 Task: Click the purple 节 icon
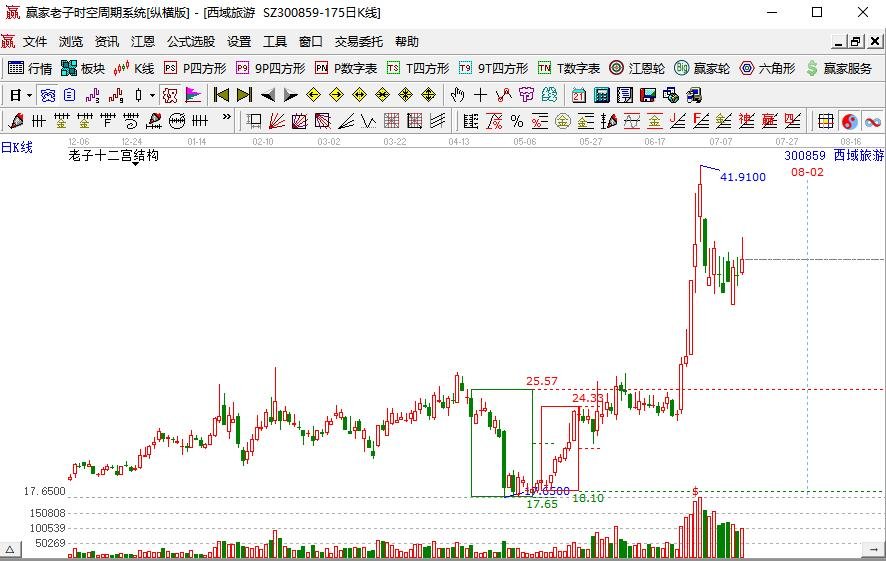(526, 95)
